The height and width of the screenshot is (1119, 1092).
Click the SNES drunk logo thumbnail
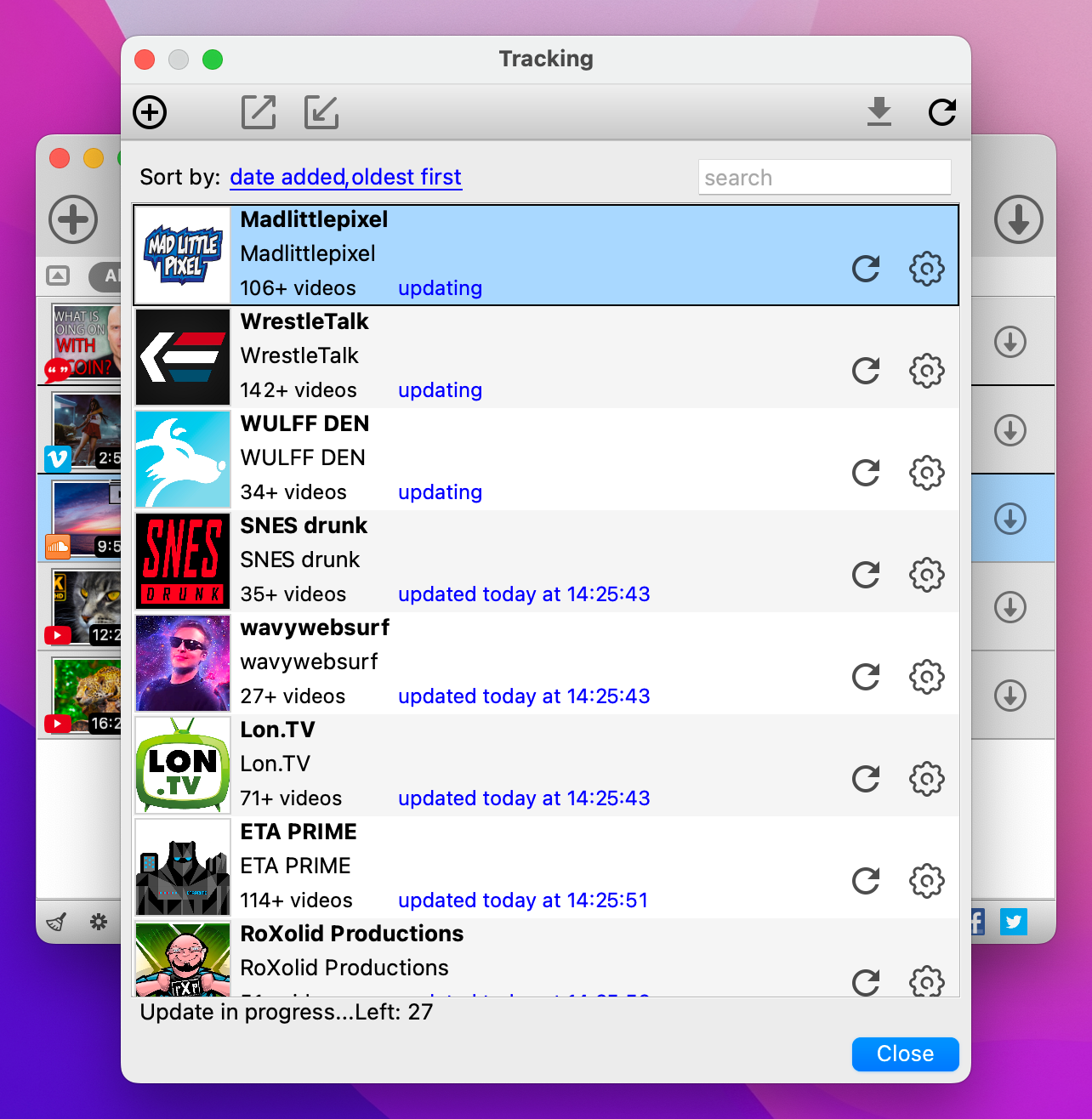click(x=183, y=561)
